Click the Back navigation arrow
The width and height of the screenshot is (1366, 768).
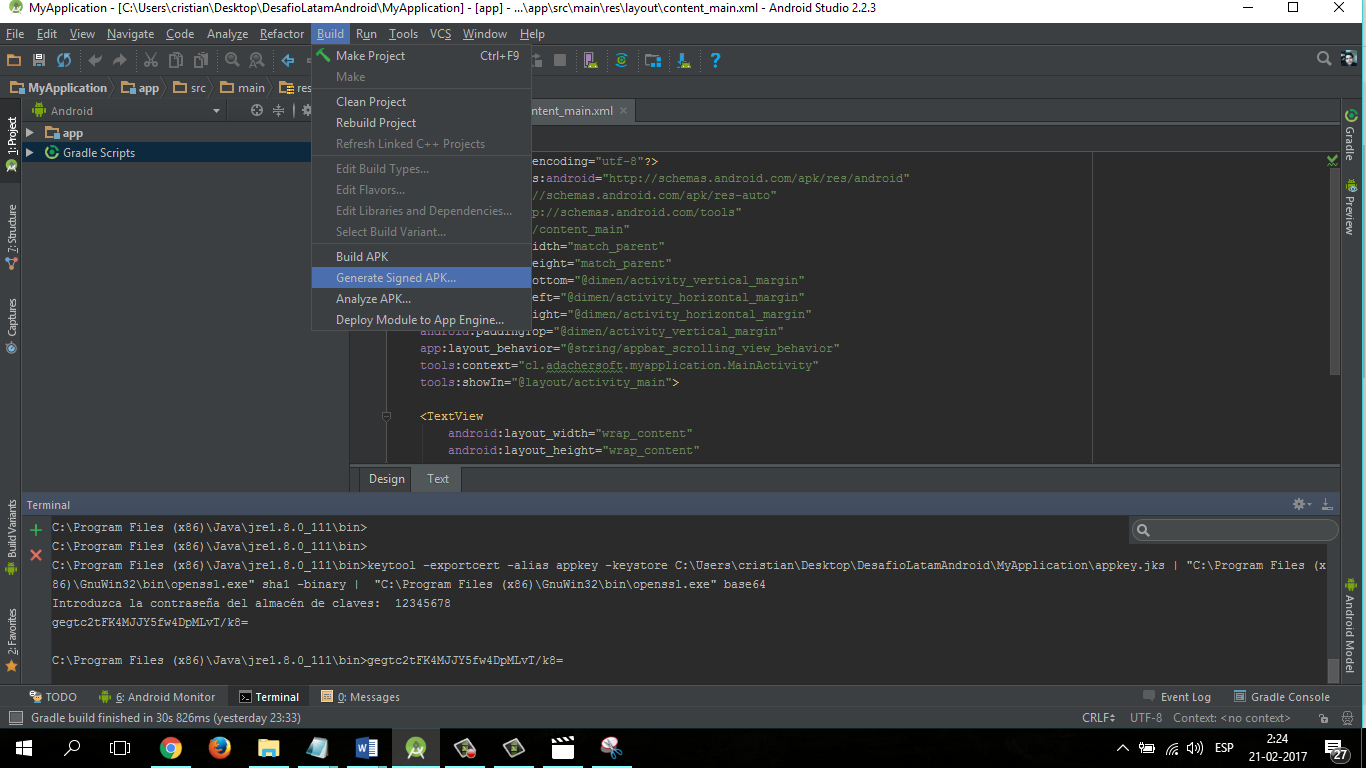288,60
